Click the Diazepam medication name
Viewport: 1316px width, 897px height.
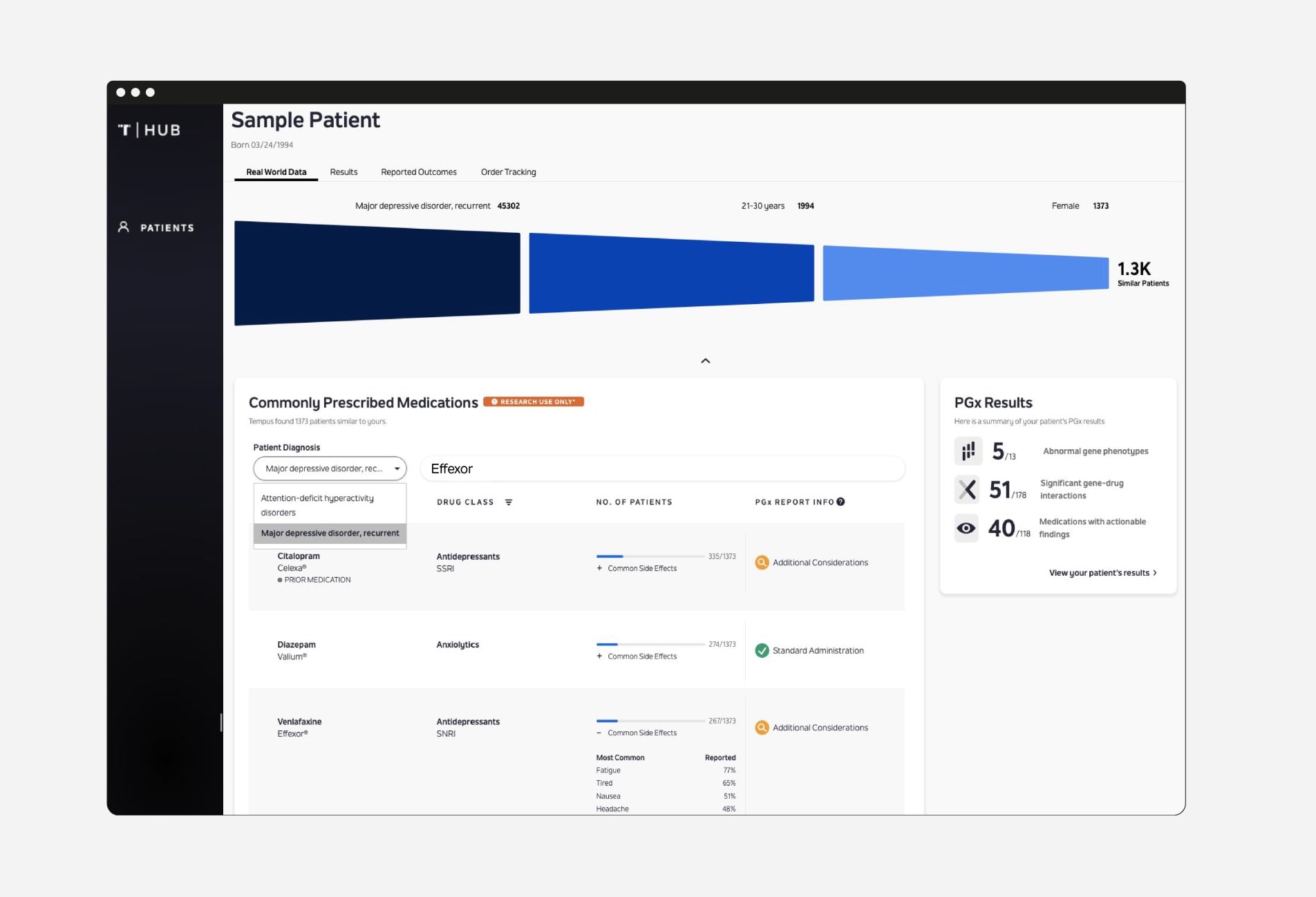[x=297, y=645]
